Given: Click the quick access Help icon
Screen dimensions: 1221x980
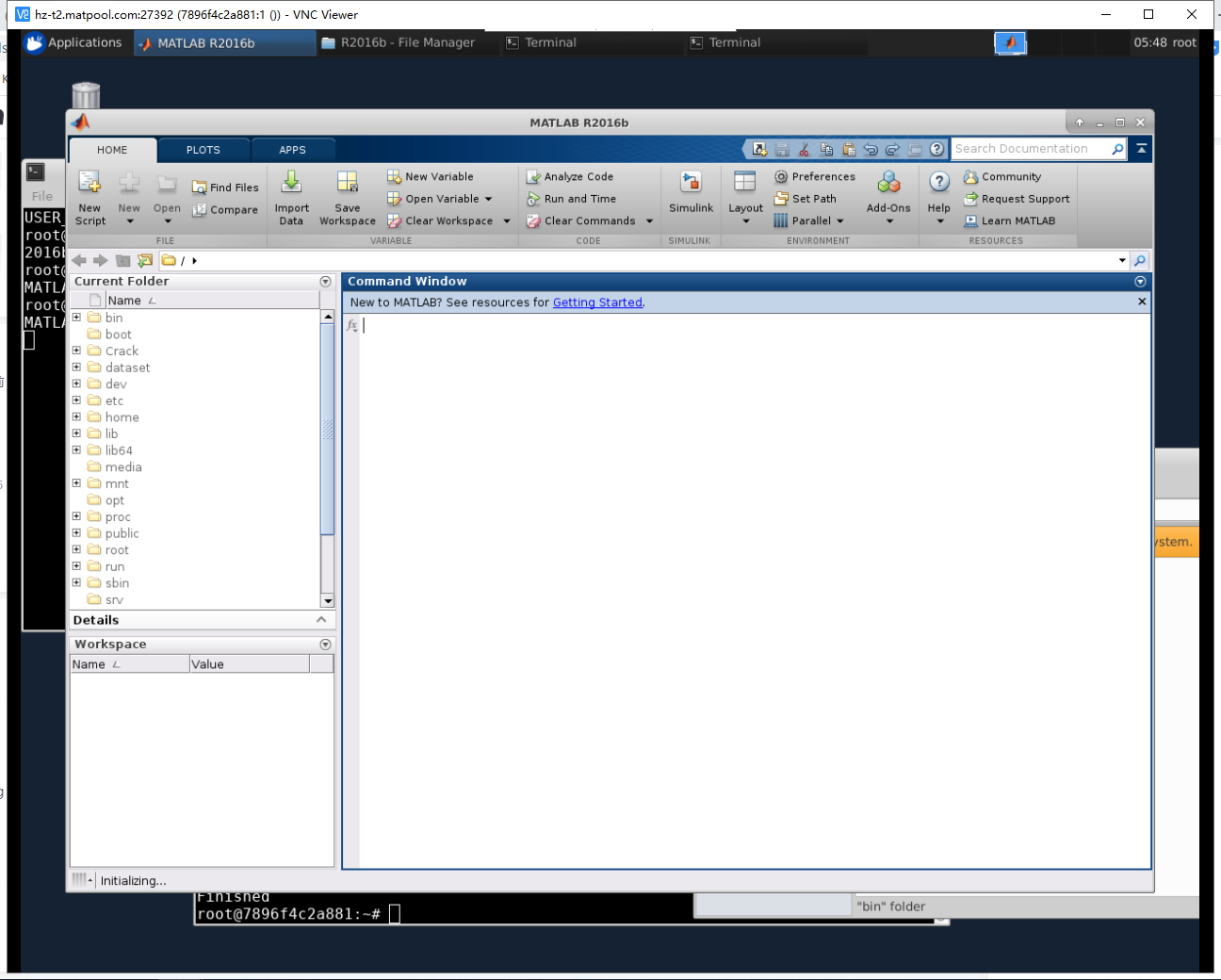Looking at the screenshot, I should [936, 149].
